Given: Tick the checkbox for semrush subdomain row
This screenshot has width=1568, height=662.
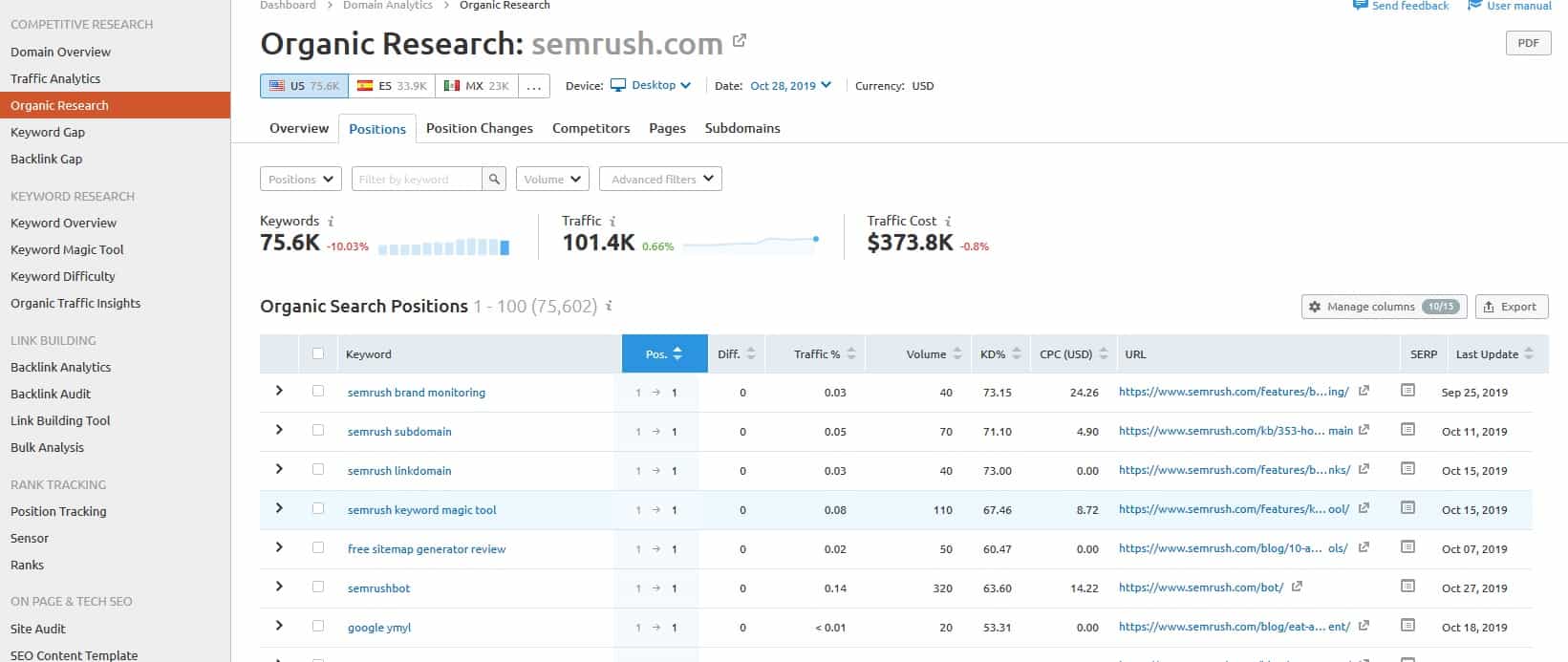Looking at the screenshot, I should (x=318, y=431).
